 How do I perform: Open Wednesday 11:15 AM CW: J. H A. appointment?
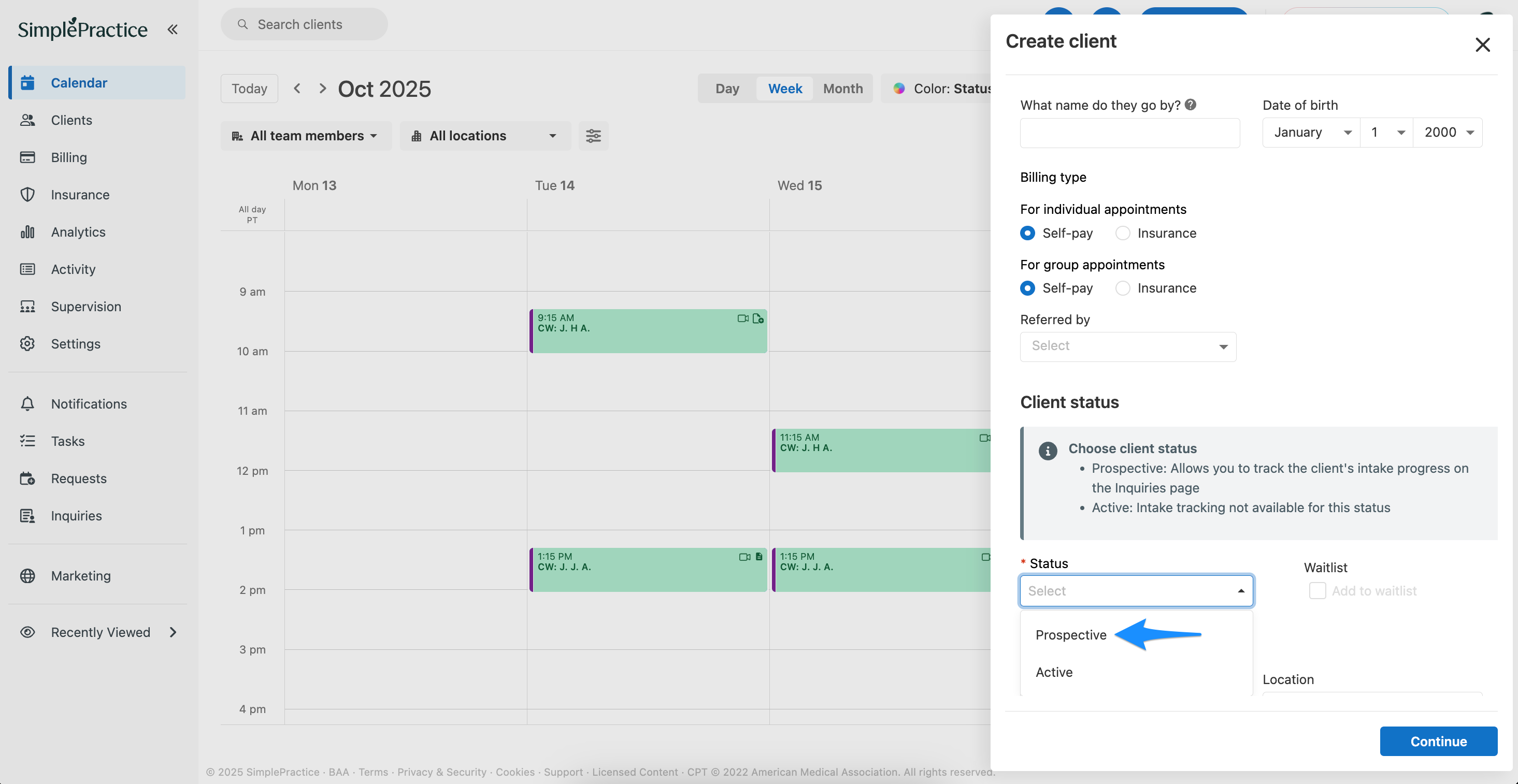pos(881,451)
